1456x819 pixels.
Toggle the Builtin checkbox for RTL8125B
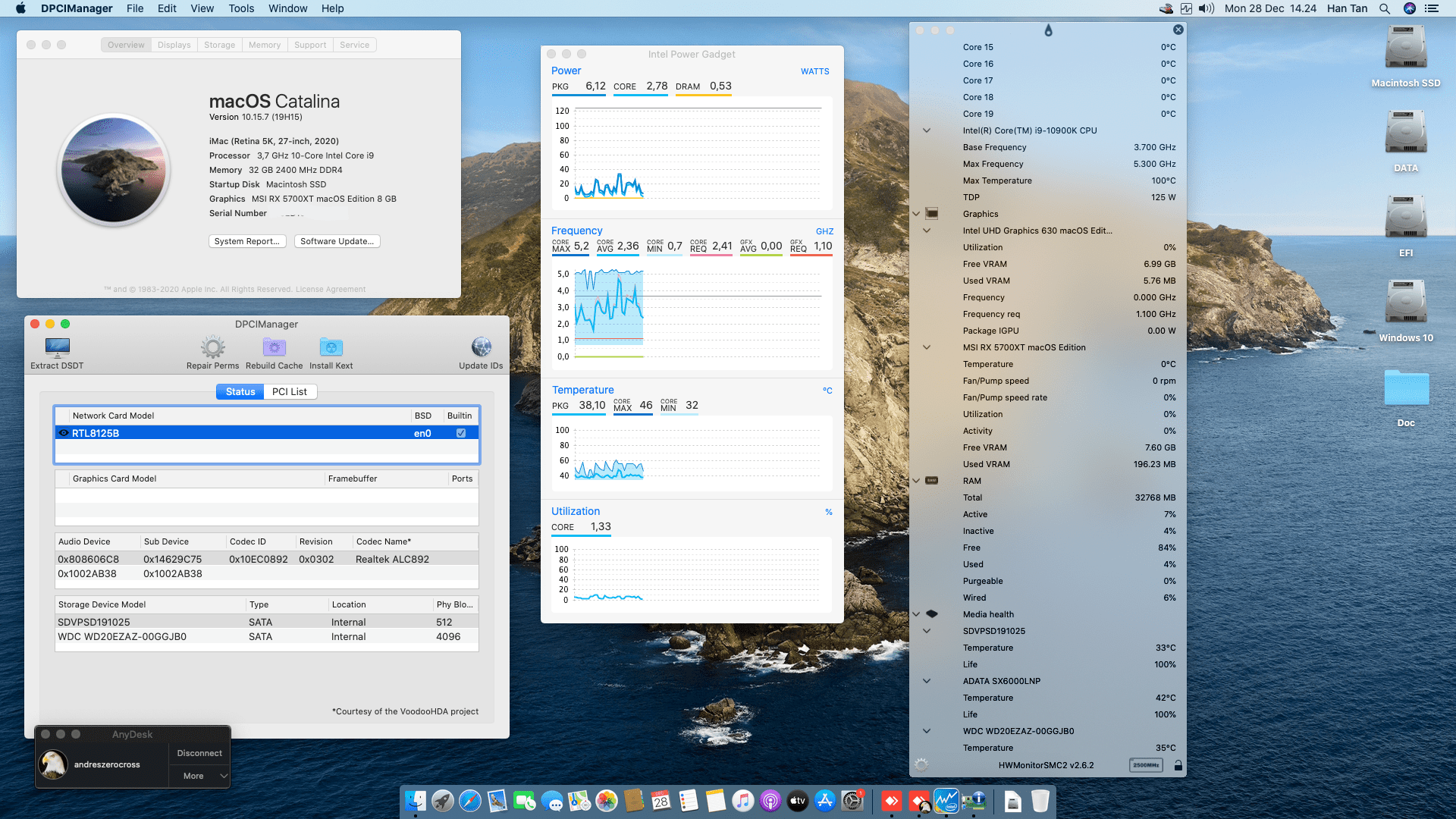(x=461, y=433)
